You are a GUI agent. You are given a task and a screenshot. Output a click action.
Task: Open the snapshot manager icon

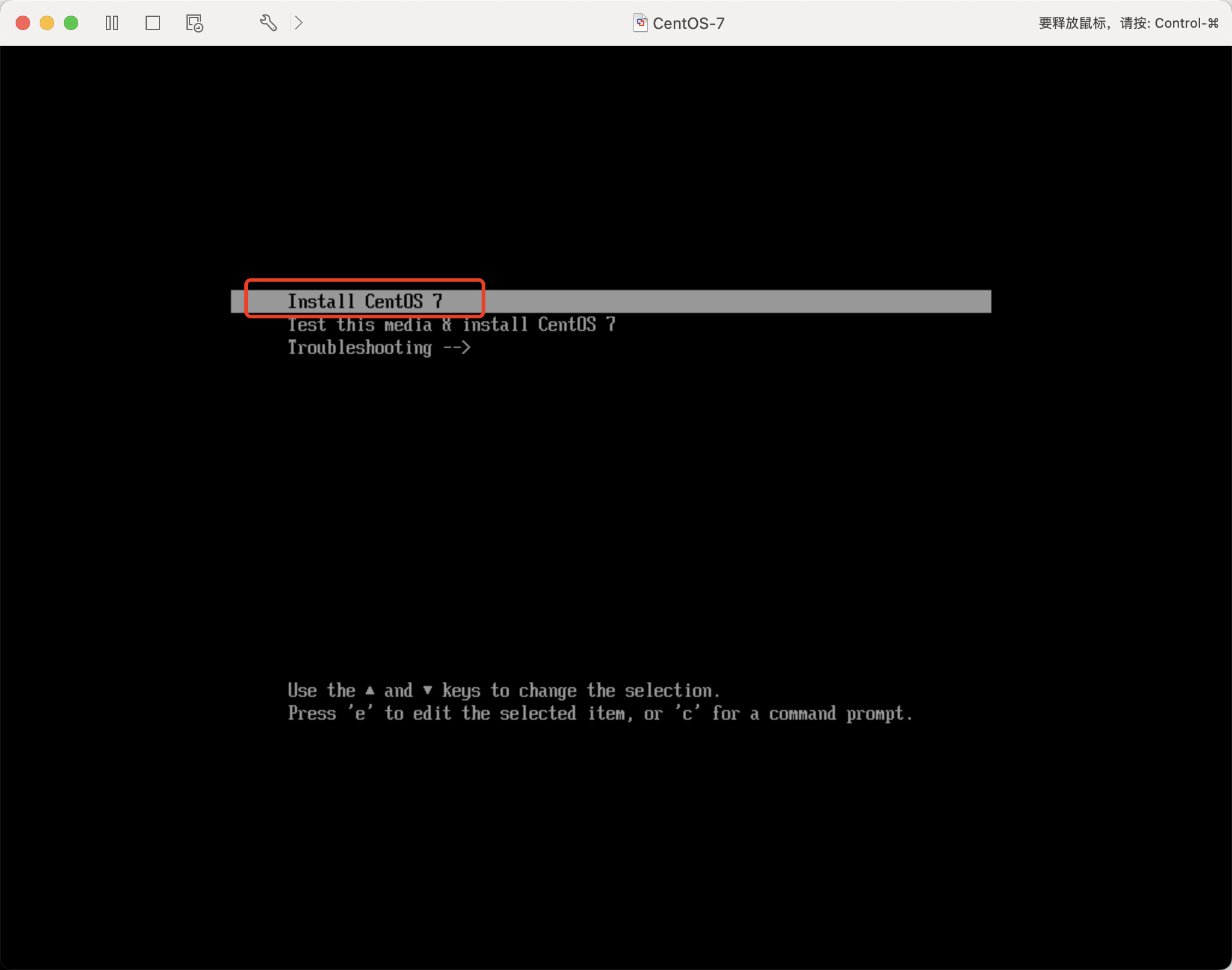pyautogui.click(x=194, y=23)
